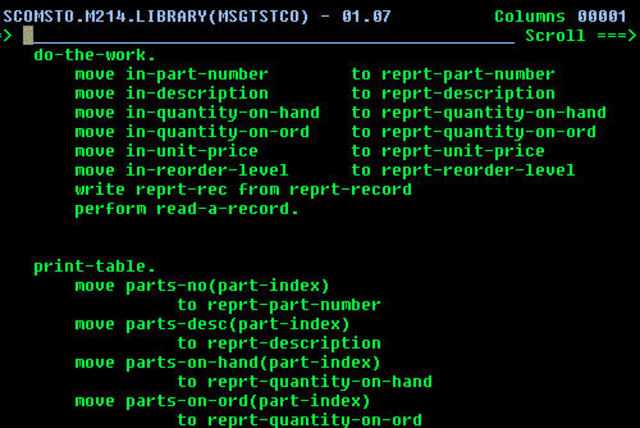Click the Columns 00001 indicator
Viewport: 640px width, 428px height.
[560, 16]
